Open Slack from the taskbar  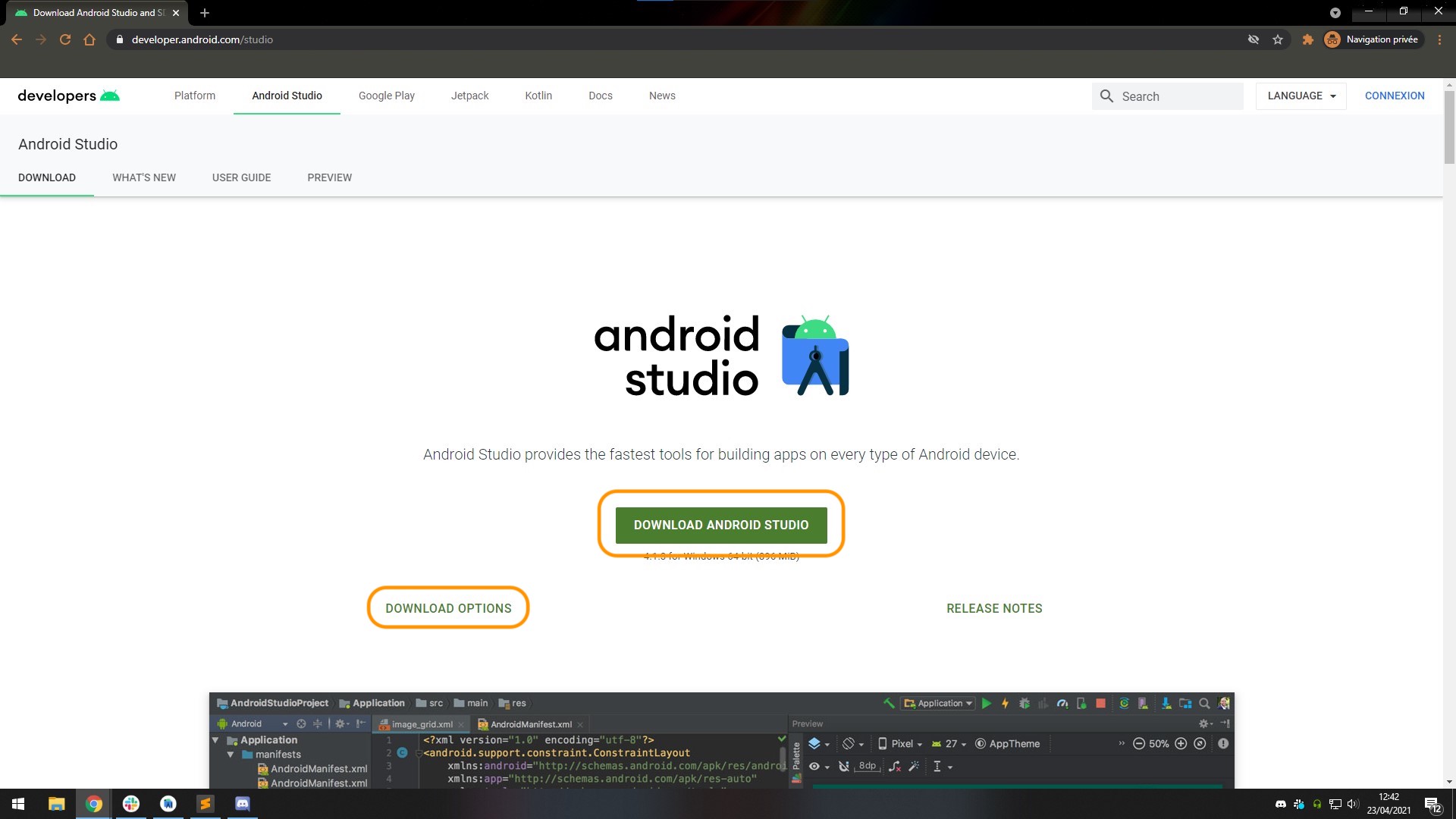[x=131, y=804]
